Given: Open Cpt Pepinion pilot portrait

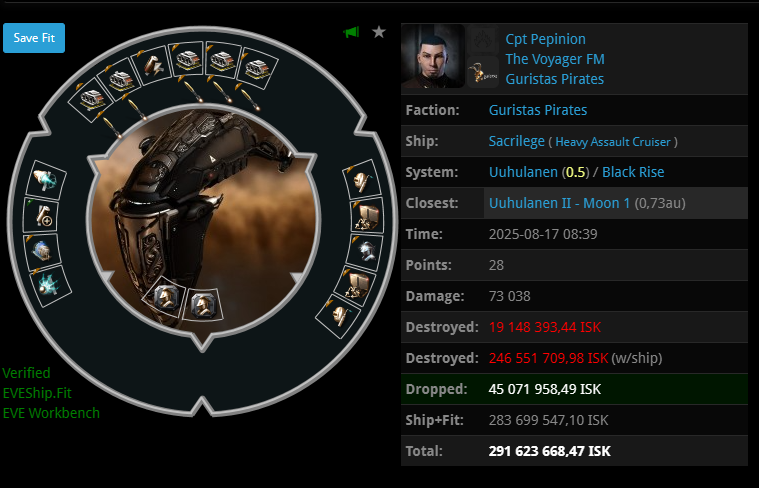Looking at the screenshot, I should point(433,57).
